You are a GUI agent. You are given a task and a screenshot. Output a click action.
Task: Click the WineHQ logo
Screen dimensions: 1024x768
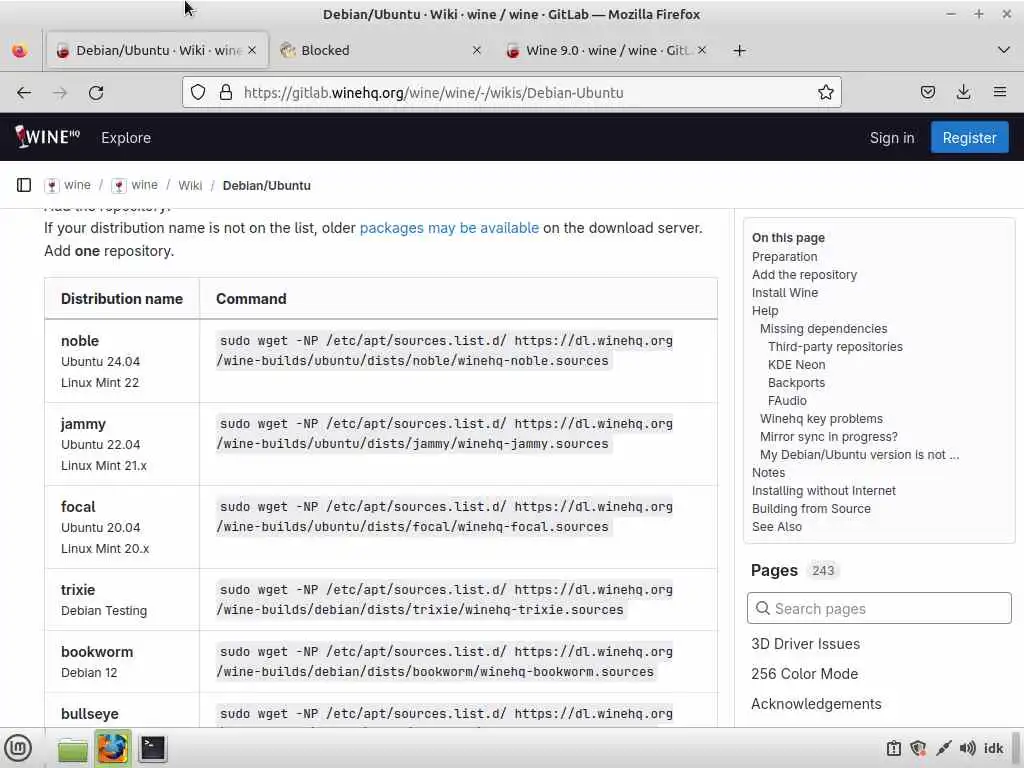[x=47, y=137]
